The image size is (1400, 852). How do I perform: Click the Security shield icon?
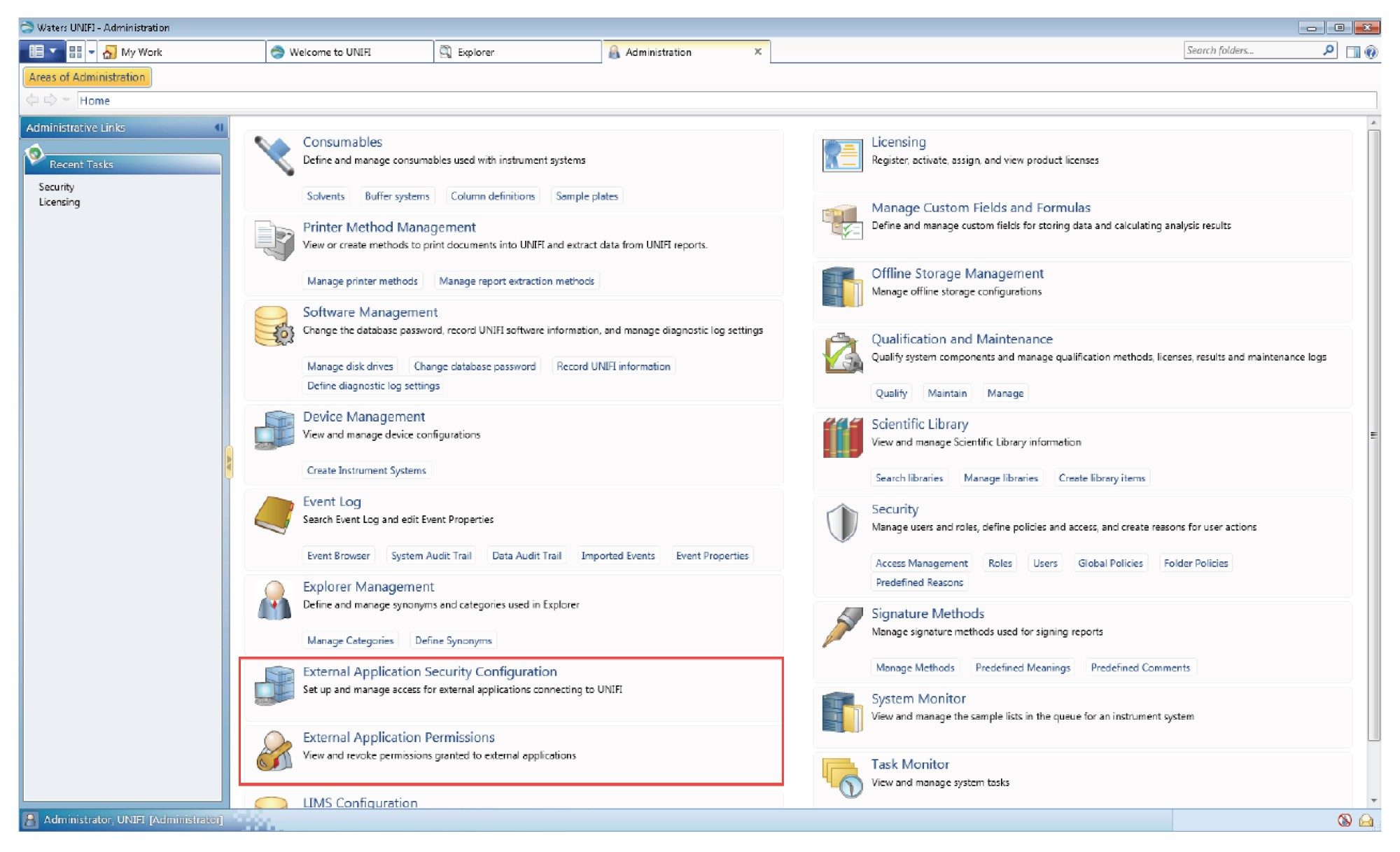tap(842, 523)
